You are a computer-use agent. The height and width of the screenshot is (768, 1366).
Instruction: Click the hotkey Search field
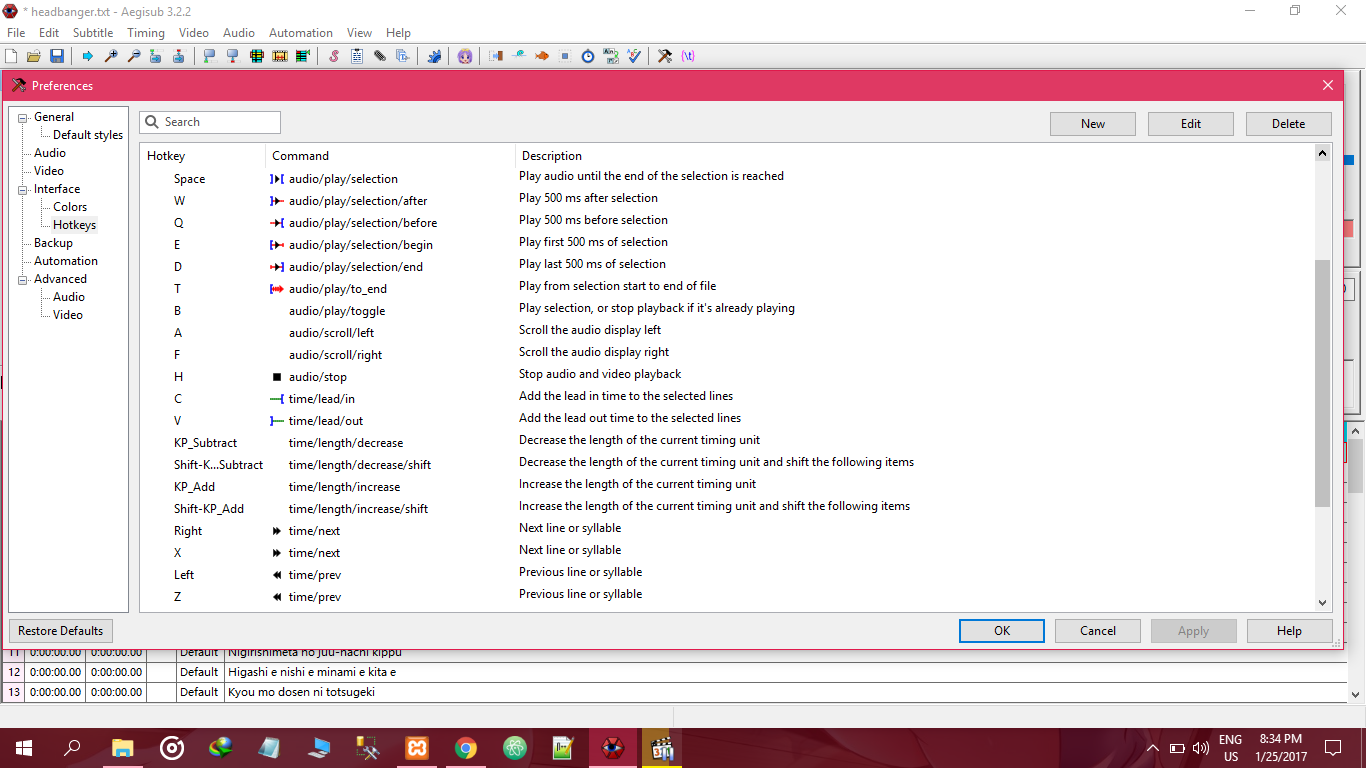210,122
